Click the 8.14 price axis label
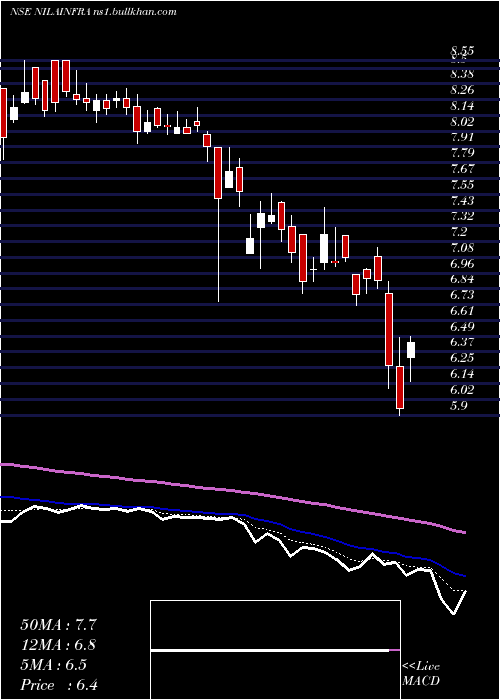The height and width of the screenshot is (700, 500). click(x=462, y=106)
